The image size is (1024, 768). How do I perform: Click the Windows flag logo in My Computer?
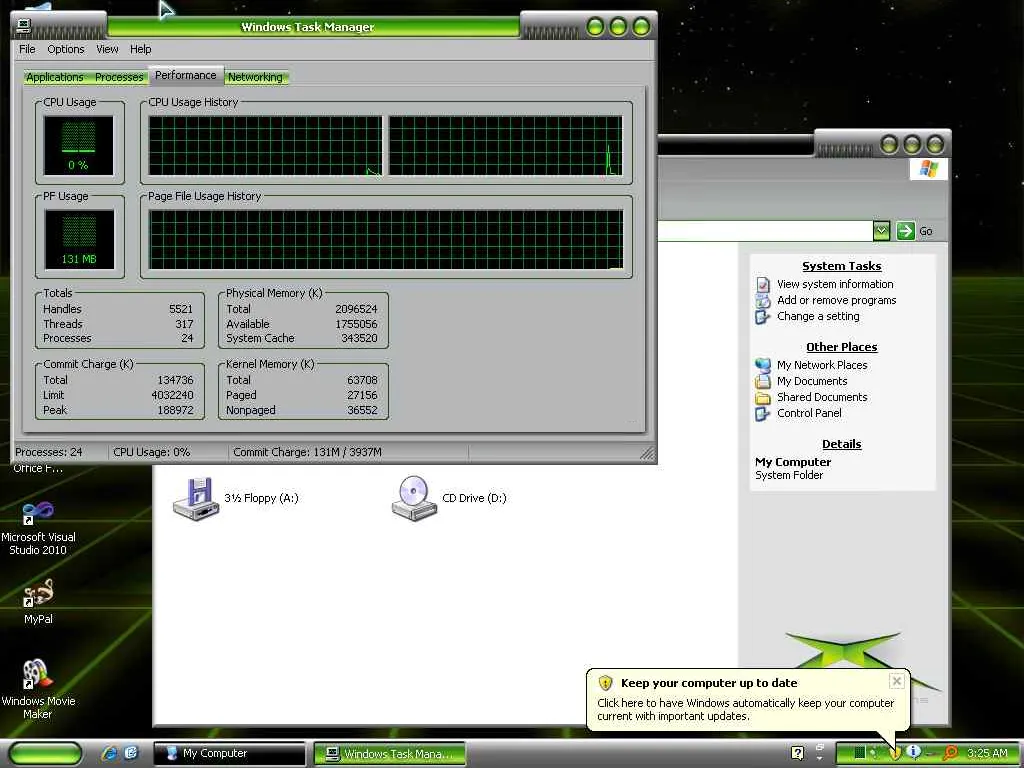point(928,169)
